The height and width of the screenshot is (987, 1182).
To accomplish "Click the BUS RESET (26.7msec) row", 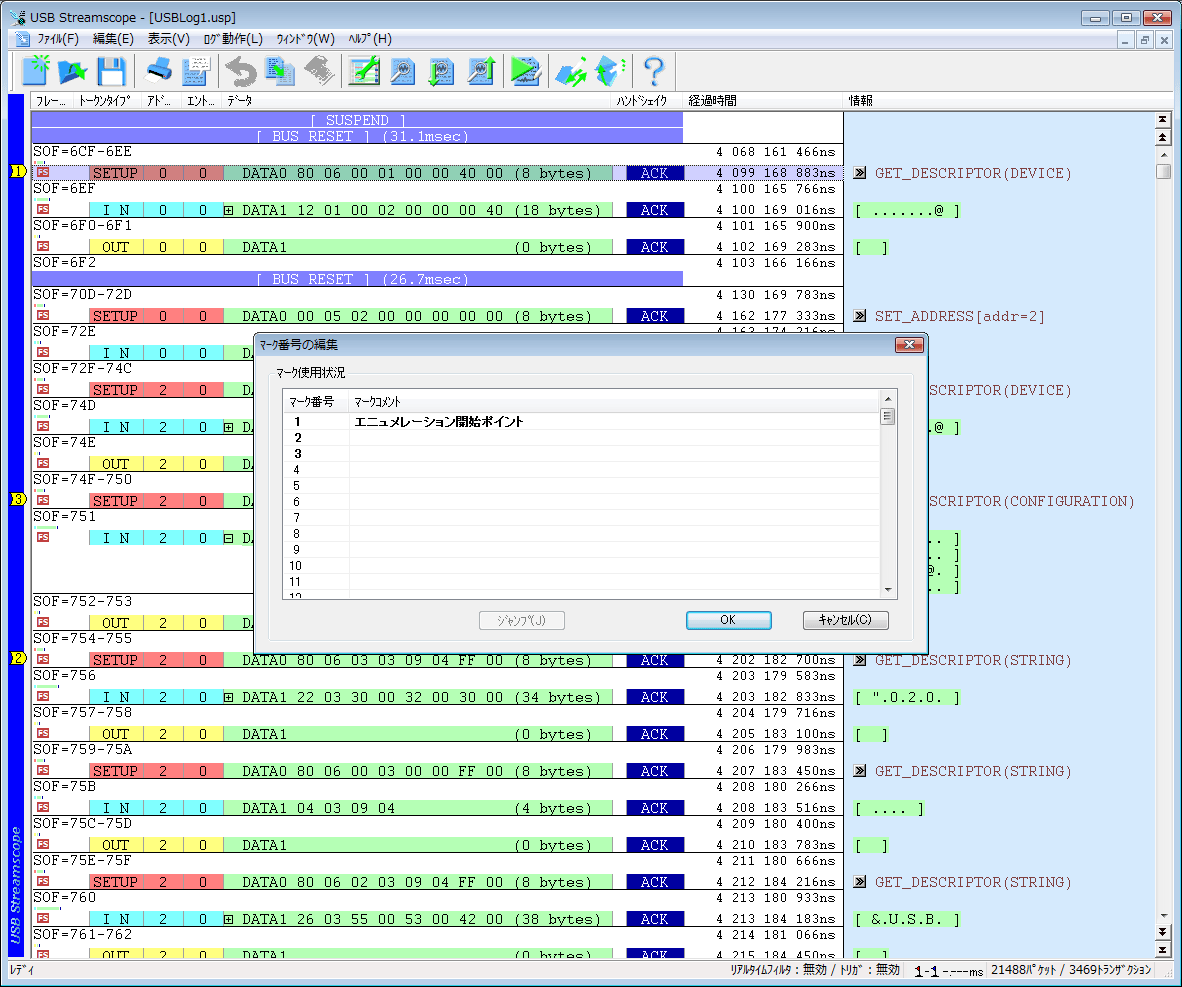I will 357,279.
